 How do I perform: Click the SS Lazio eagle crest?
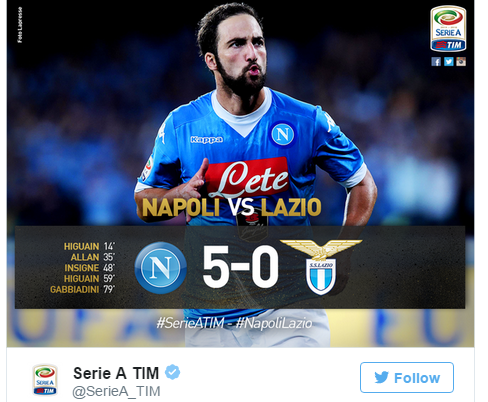click(321, 267)
